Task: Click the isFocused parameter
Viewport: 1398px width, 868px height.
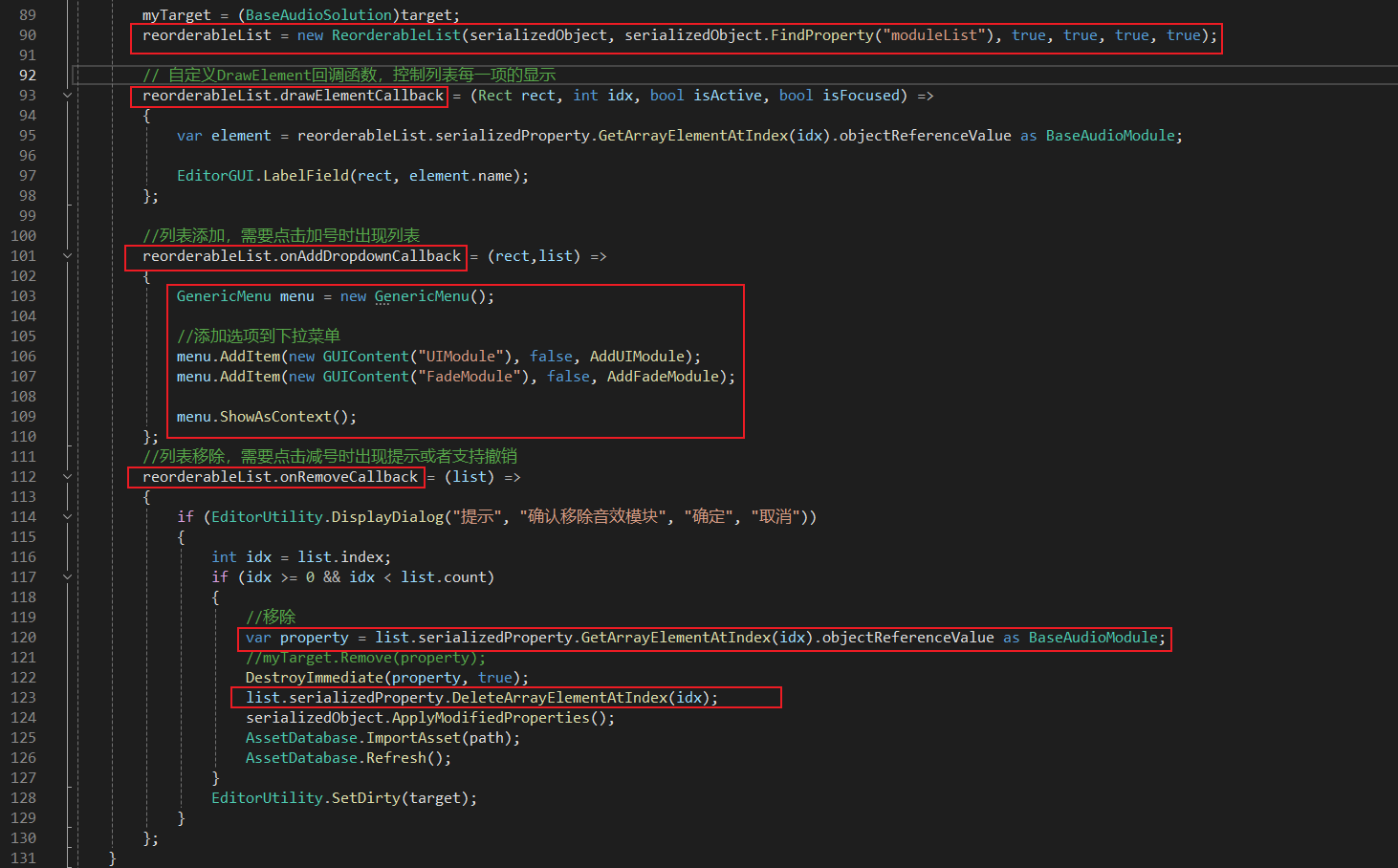Action: click(x=861, y=96)
